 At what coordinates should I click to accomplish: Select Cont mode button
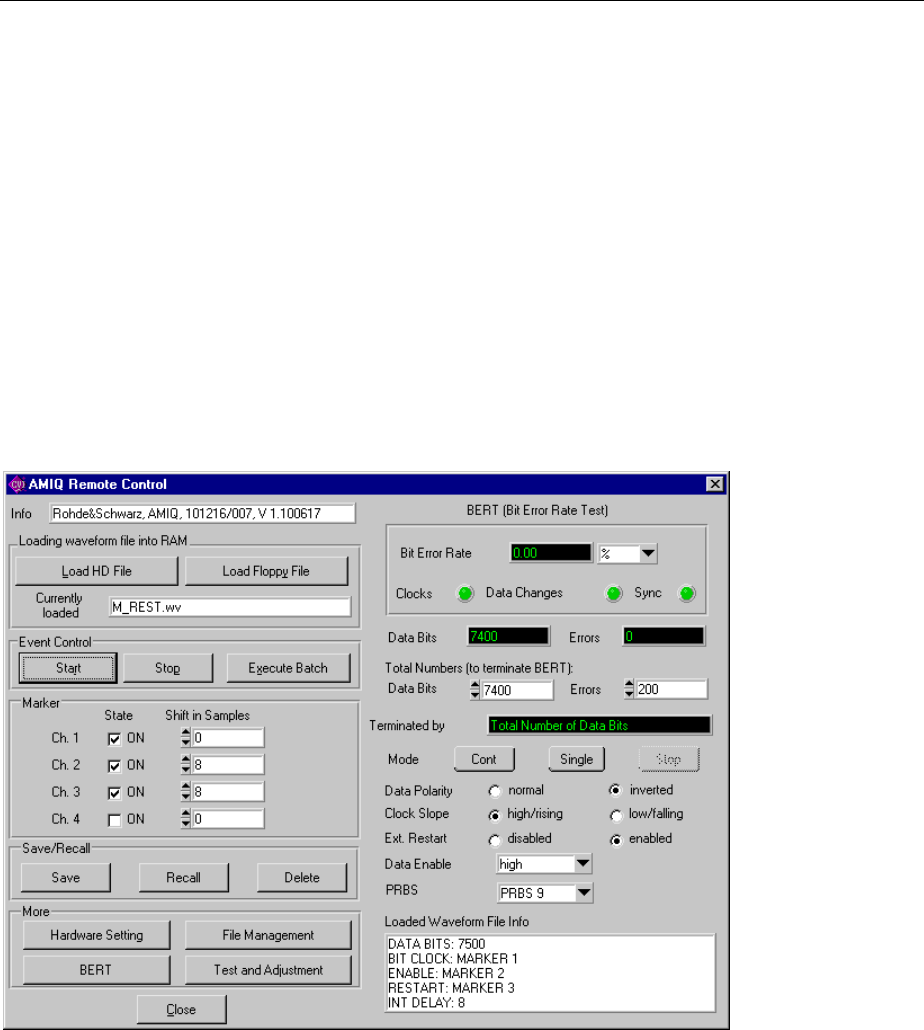[484, 759]
